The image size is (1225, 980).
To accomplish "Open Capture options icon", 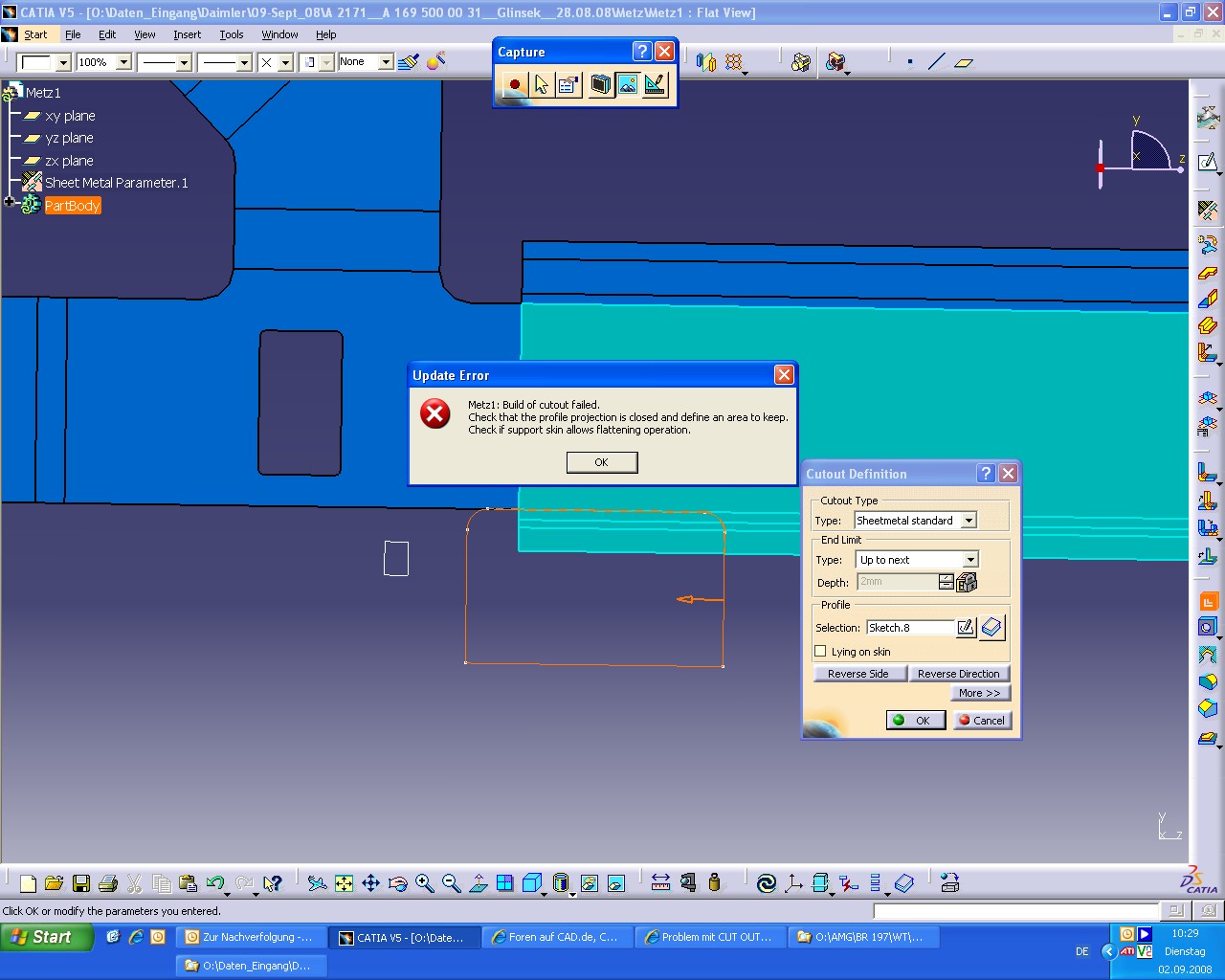I will tap(568, 85).
